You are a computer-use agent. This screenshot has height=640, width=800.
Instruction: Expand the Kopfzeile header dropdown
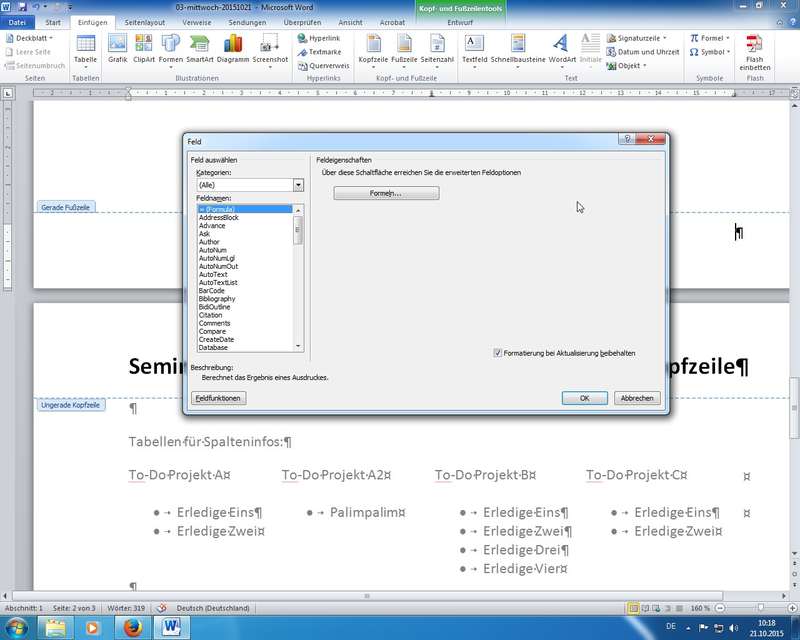[x=375, y=48]
